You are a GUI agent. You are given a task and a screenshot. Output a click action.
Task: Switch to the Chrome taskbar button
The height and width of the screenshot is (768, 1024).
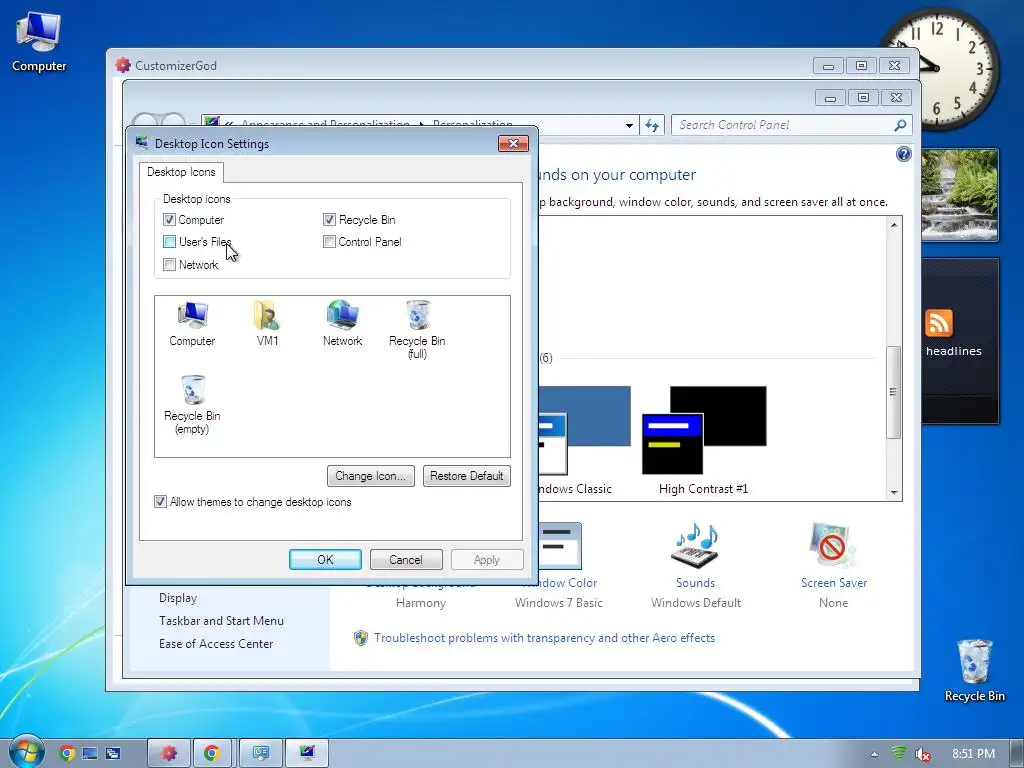pyautogui.click(x=212, y=754)
